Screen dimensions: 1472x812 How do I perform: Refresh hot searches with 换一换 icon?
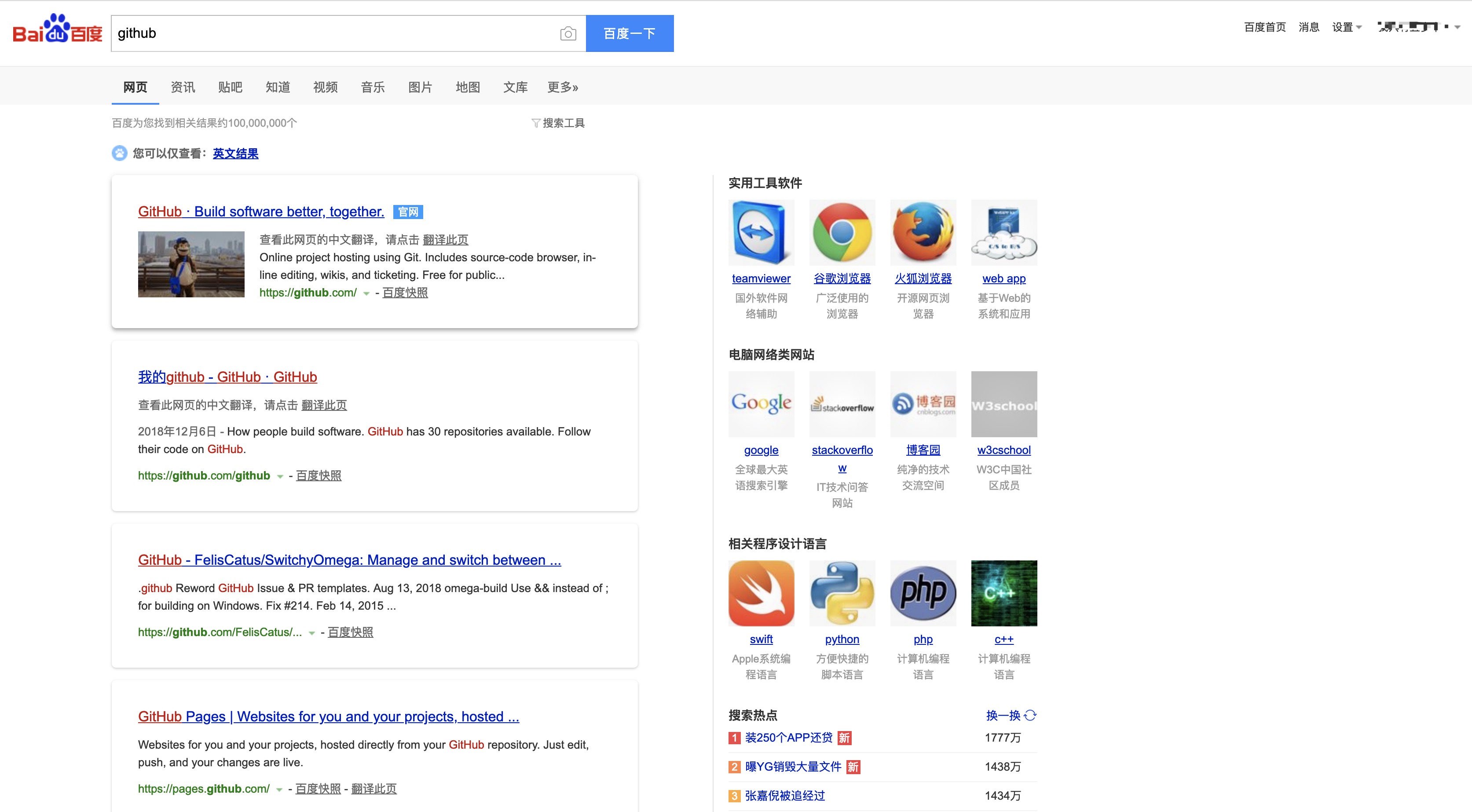[1030, 715]
